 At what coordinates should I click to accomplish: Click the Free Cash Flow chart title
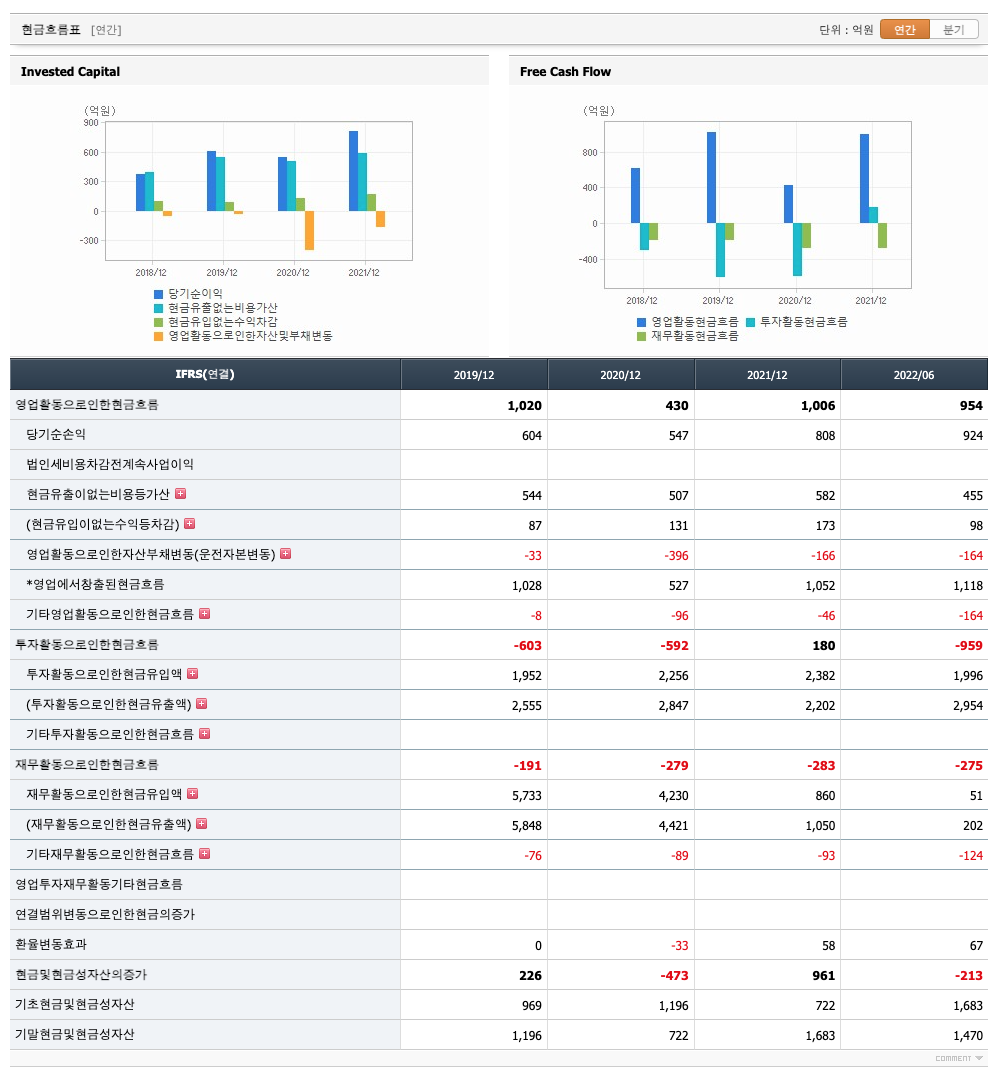coord(565,72)
